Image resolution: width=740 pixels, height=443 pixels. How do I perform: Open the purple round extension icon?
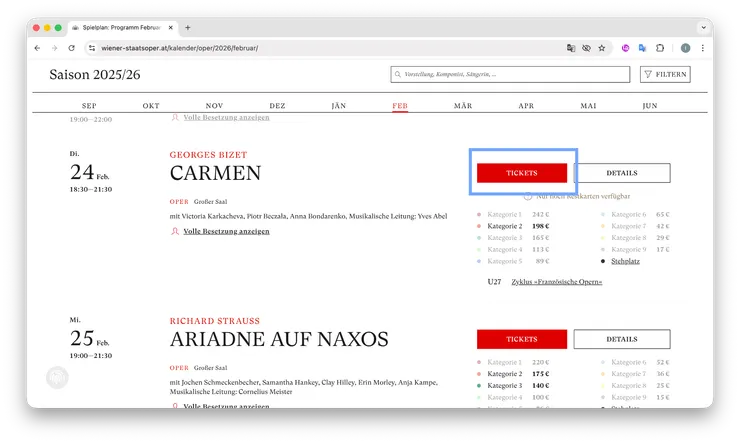[x=625, y=48]
